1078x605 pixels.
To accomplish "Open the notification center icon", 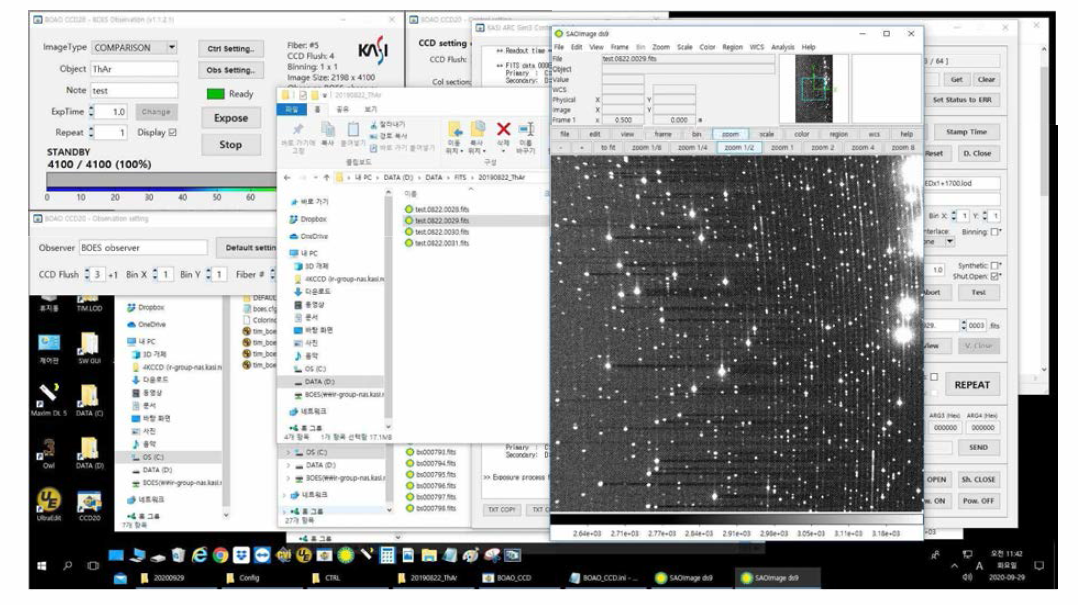I will [x=1039, y=566].
